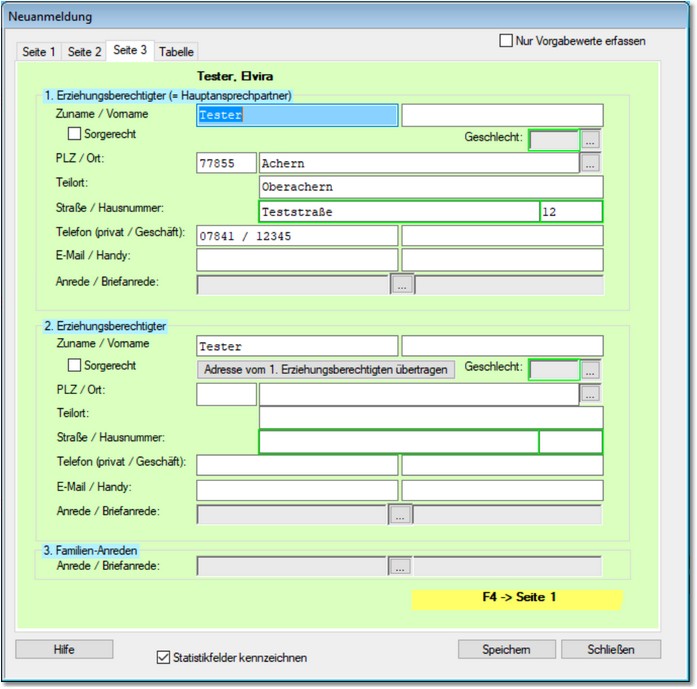Open Familien-Anreden Anrede picker button
The width and height of the screenshot is (697, 689).
click(400, 567)
